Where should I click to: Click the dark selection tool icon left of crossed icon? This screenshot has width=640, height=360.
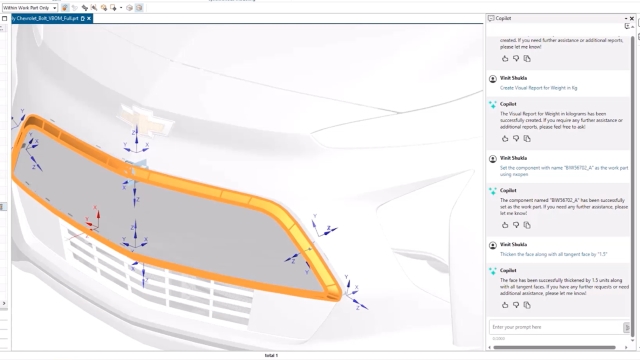pos(84,8)
